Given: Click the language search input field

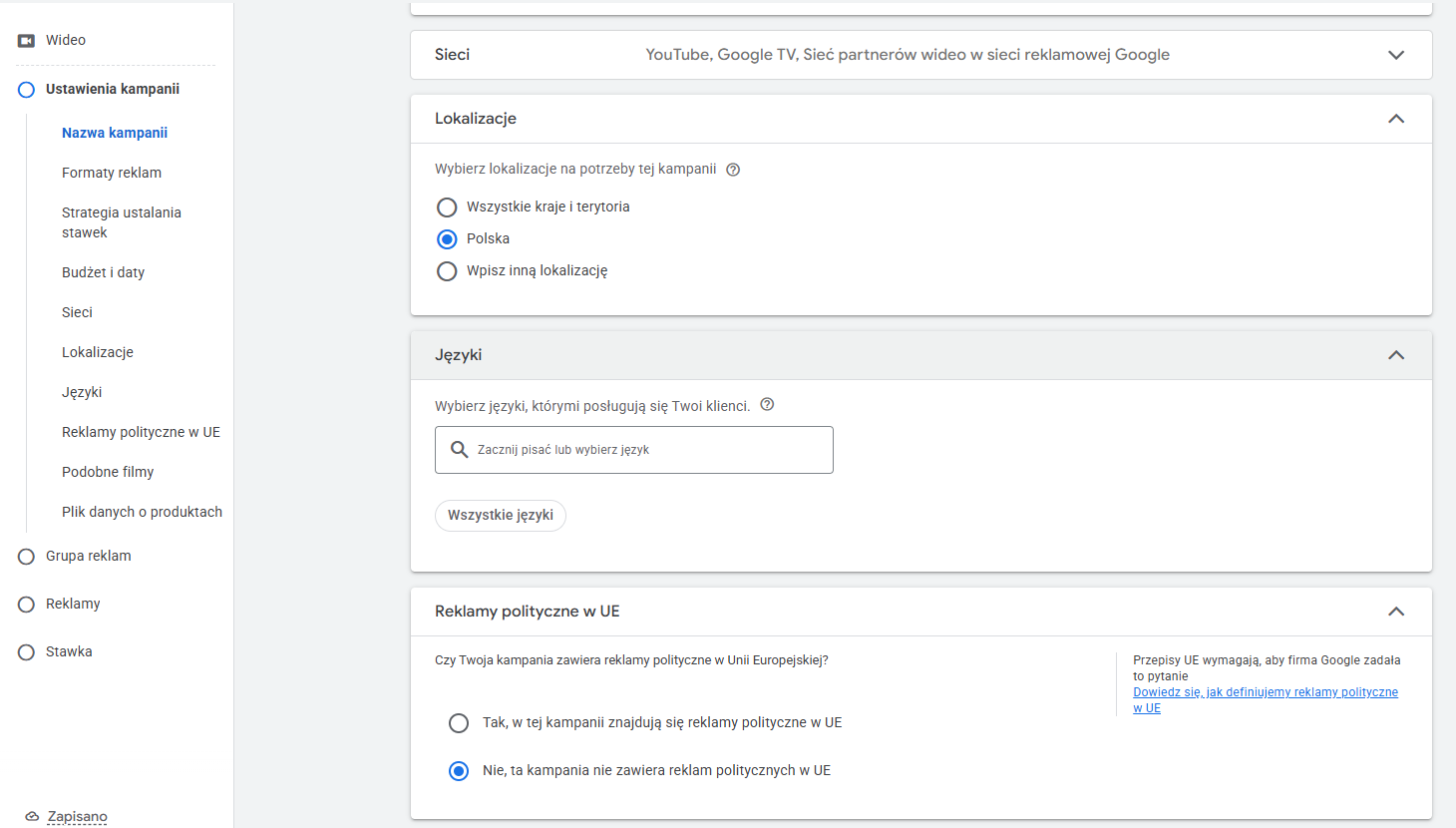Looking at the screenshot, I should (x=648, y=450).
